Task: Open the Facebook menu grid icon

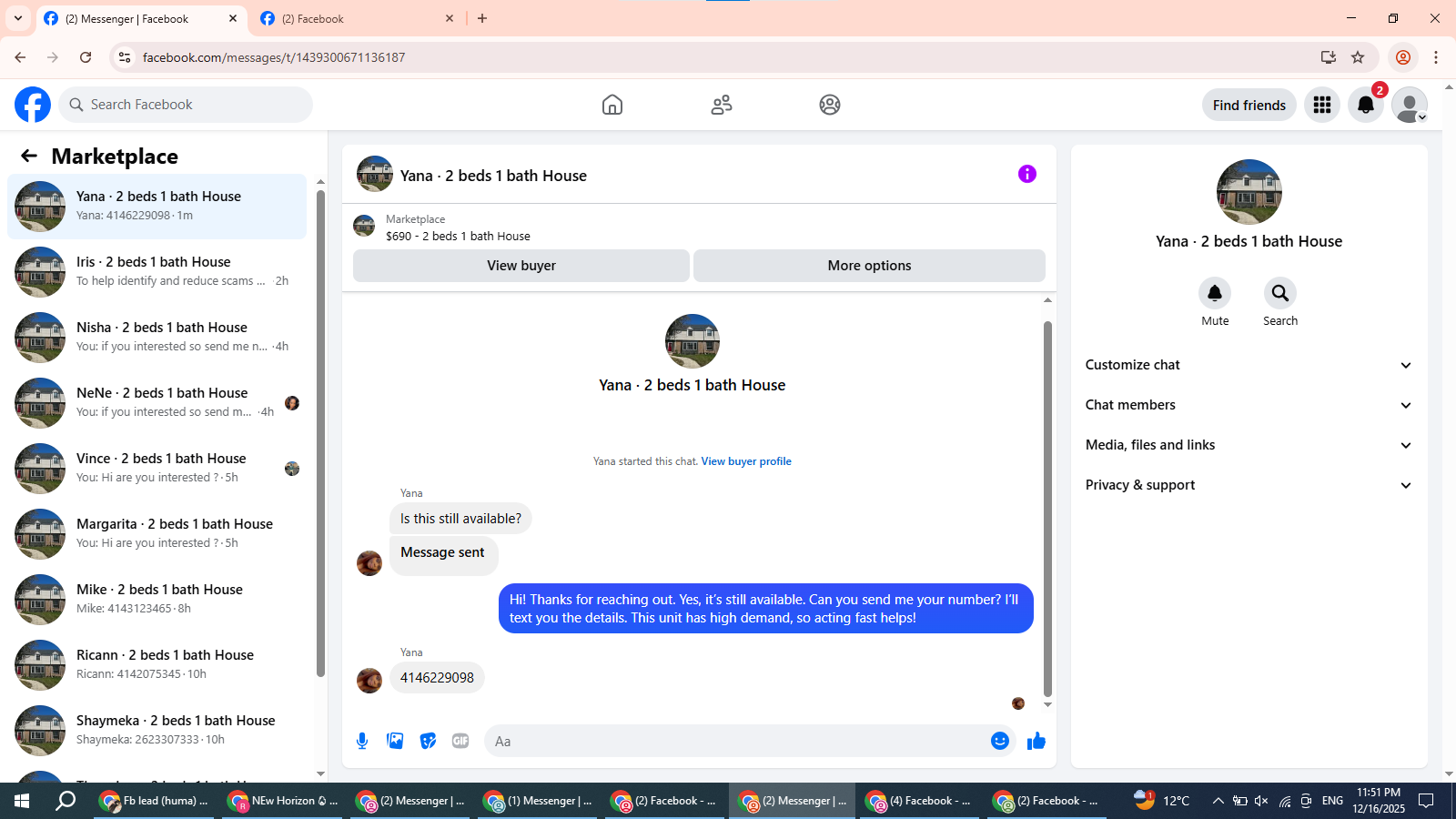Action: click(x=1322, y=105)
